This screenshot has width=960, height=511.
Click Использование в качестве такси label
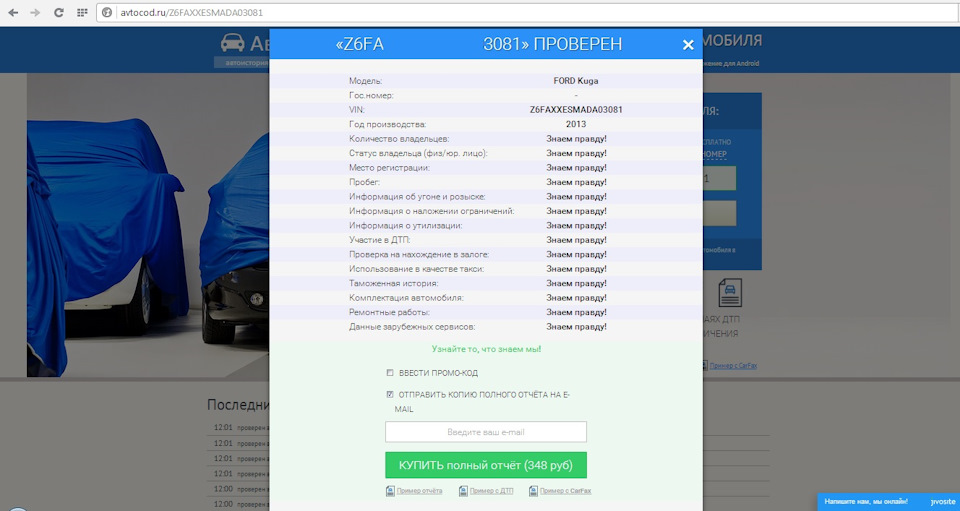416,269
